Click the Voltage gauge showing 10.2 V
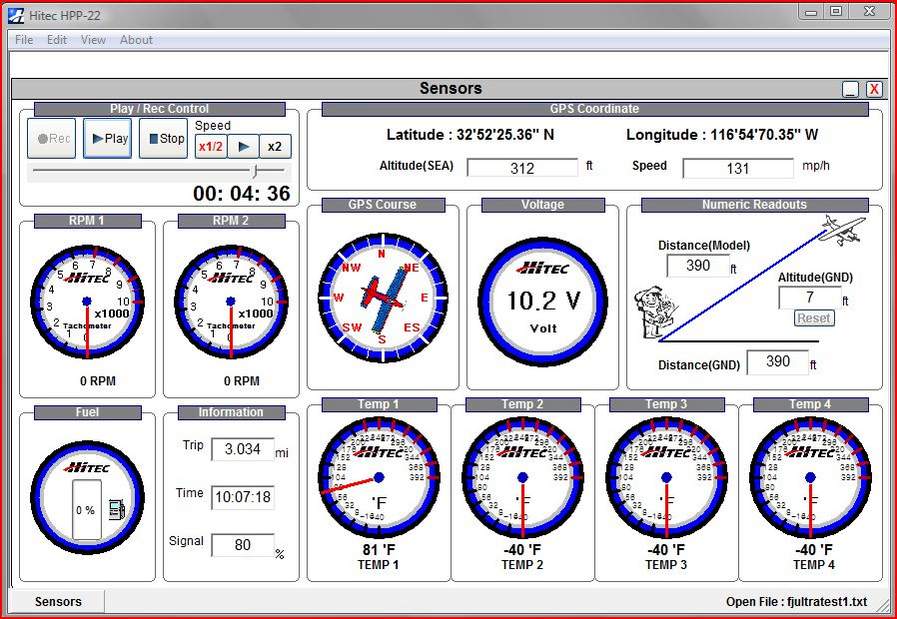Viewport: 897px width, 619px height. coord(542,301)
